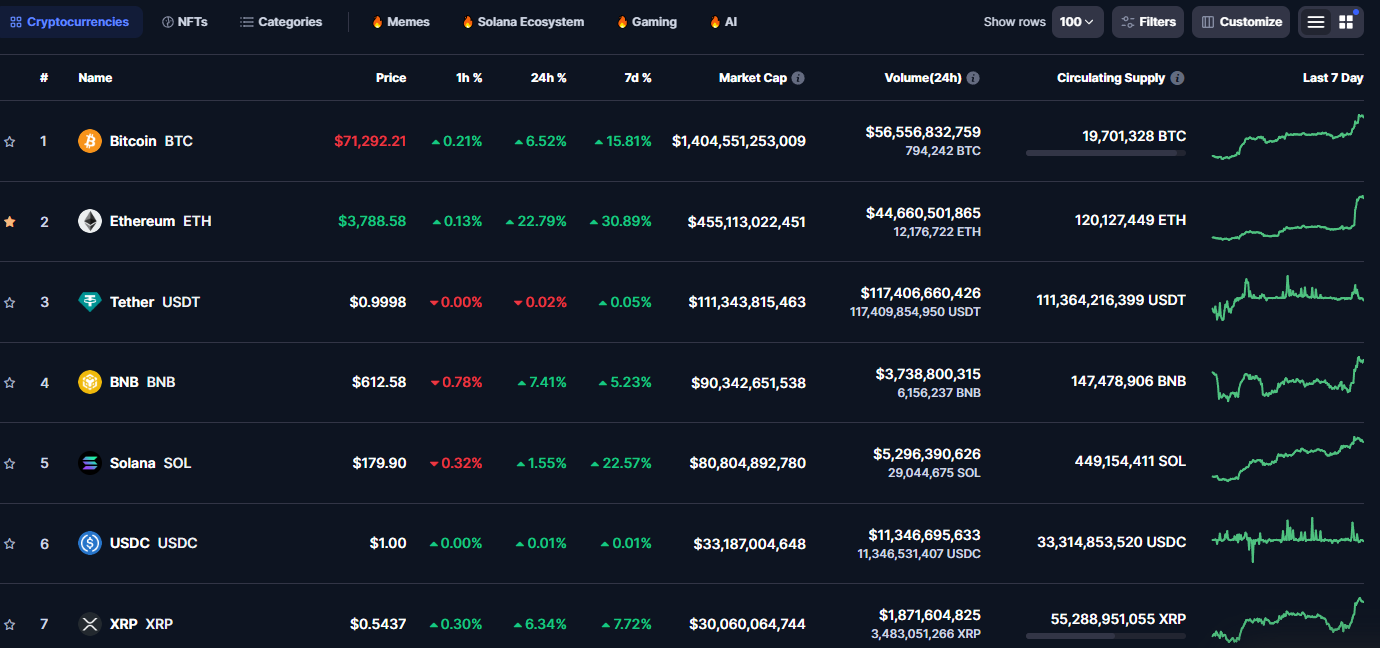Open the XRP 7-day sparkline chart
The width and height of the screenshot is (1380, 648).
tap(1287, 621)
